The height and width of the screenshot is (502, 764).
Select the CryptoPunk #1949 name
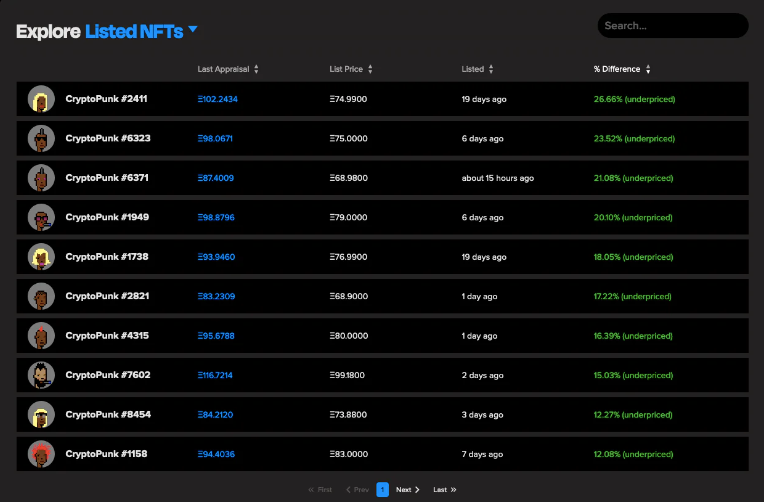tap(107, 217)
